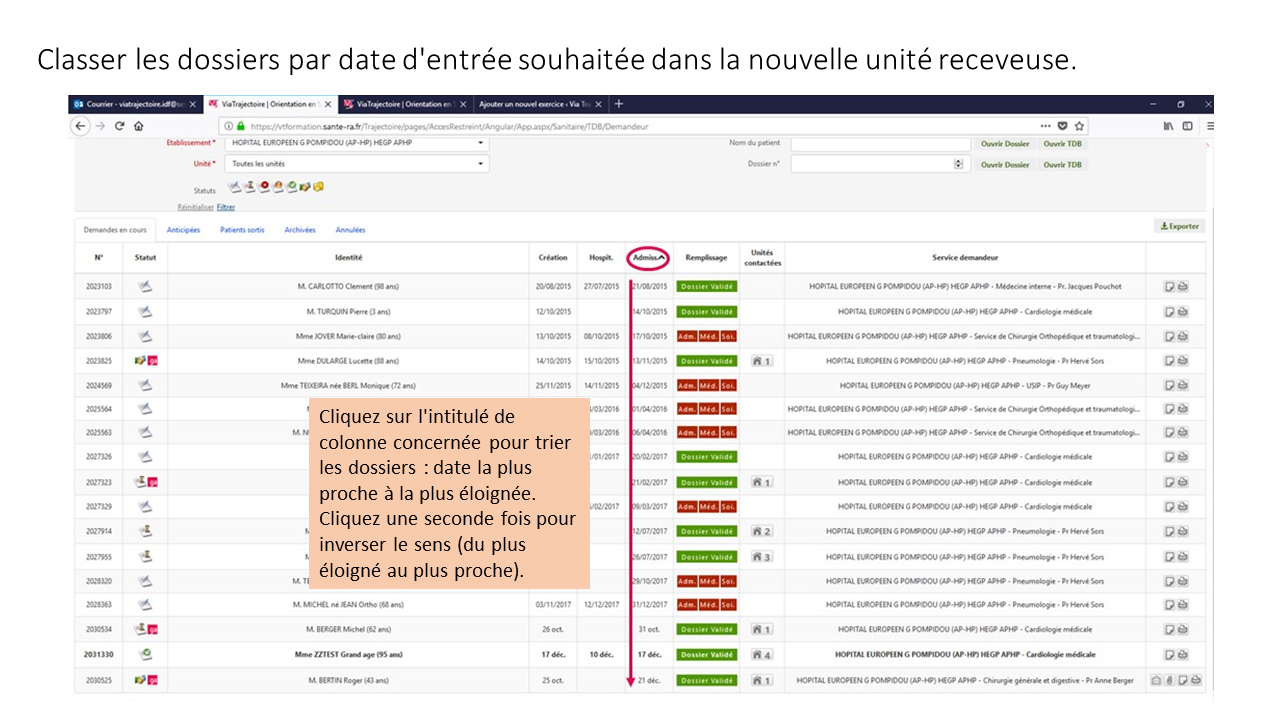The height and width of the screenshot is (720, 1280).
Task: Click attachment icon in BERTIN Roger row
Action: coord(1169,681)
